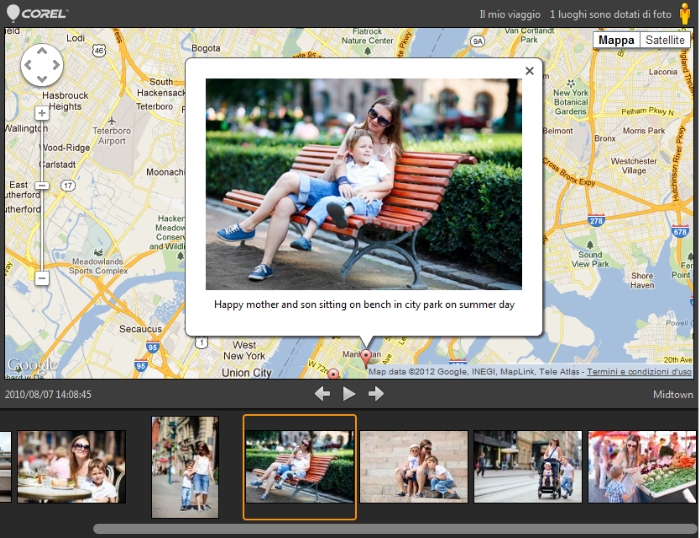700x538 pixels.
Task: Play the photo slideshow
Action: click(349, 394)
